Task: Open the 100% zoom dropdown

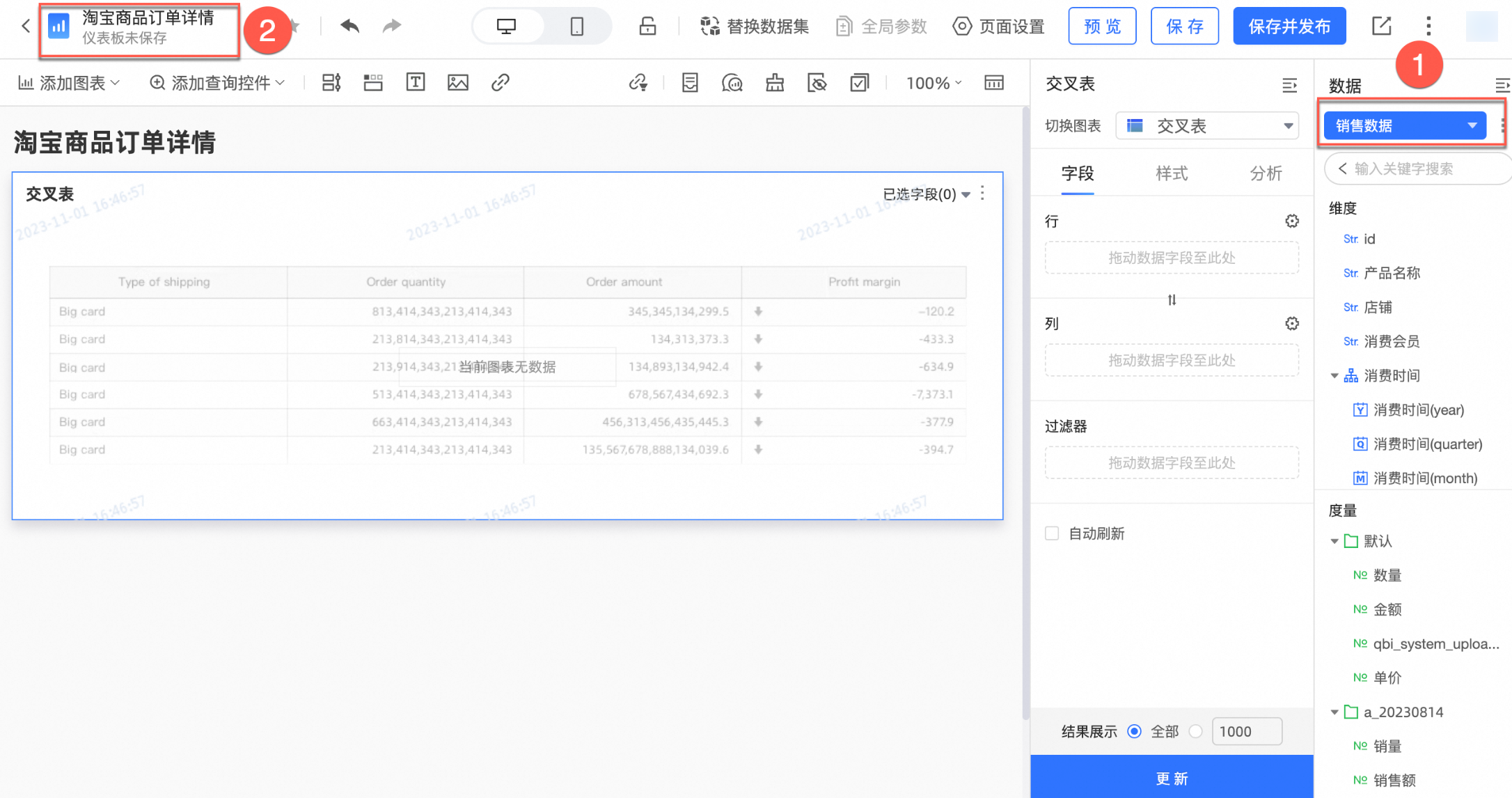Action: point(934,83)
